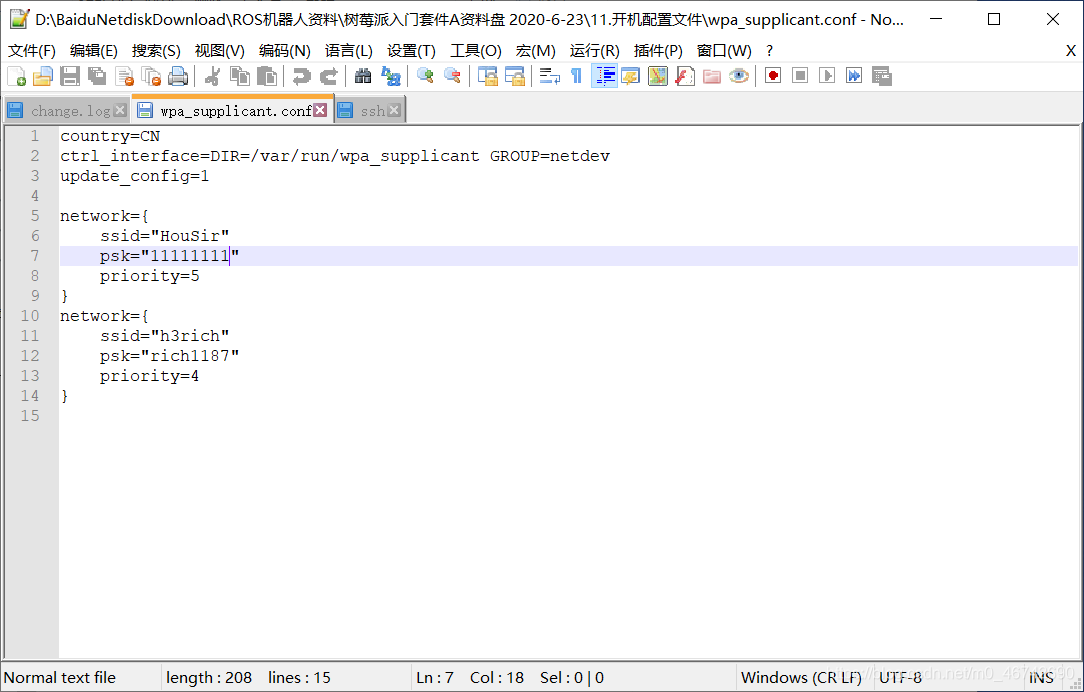This screenshot has width=1084, height=692.
Task: Open the 文件(F) menu
Action: coord(32,50)
